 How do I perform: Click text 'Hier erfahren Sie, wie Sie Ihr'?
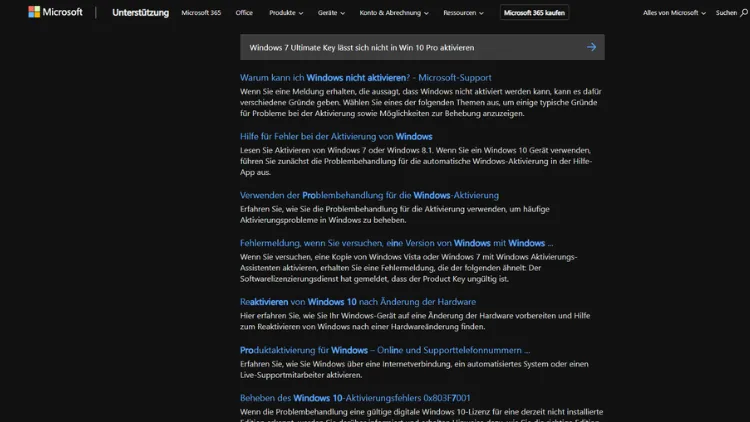point(415,321)
